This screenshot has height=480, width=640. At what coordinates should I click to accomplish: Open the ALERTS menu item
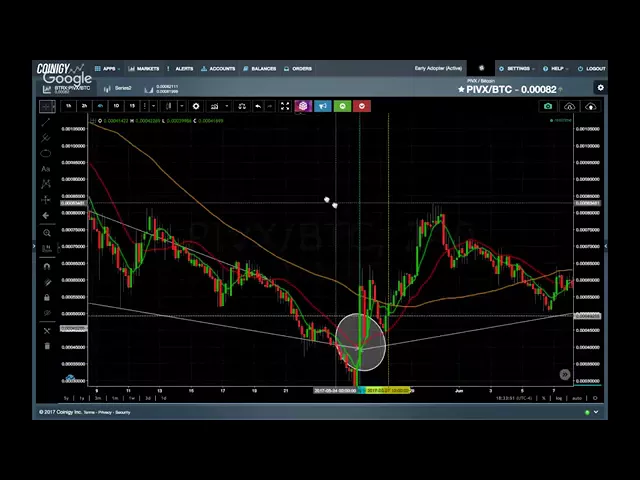pos(181,69)
